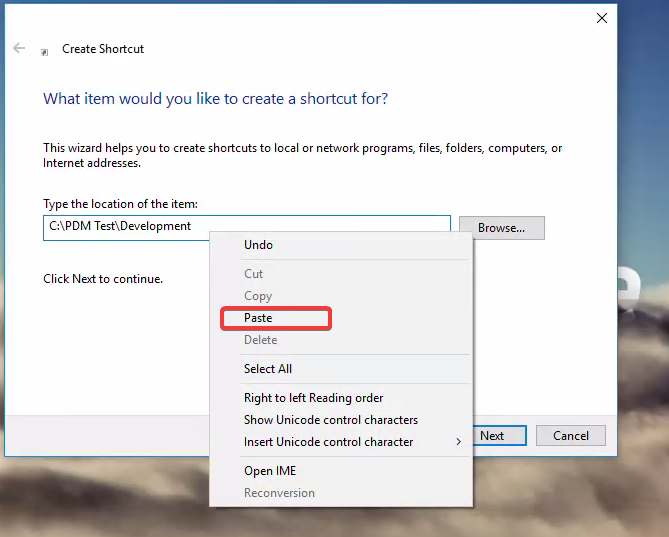
Task: Close the Create Shortcut dialog
Action: [602, 18]
